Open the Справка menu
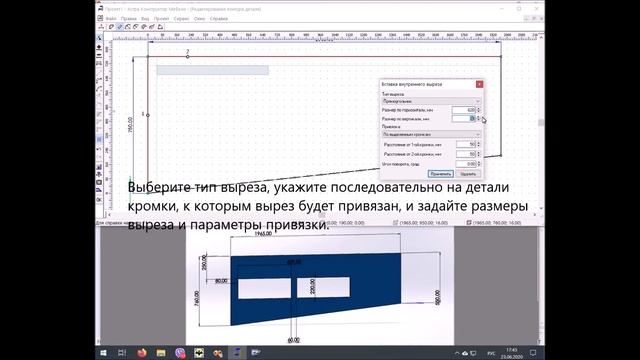This screenshot has height=360, width=640. tap(219, 19)
